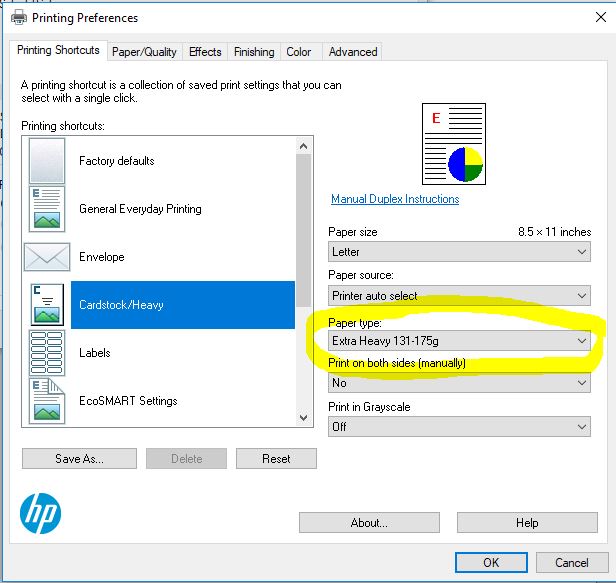Image resolution: width=616 pixels, height=583 pixels.
Task: Switch to Printing Shortcuts tab
Action: [x=58, y=50]
